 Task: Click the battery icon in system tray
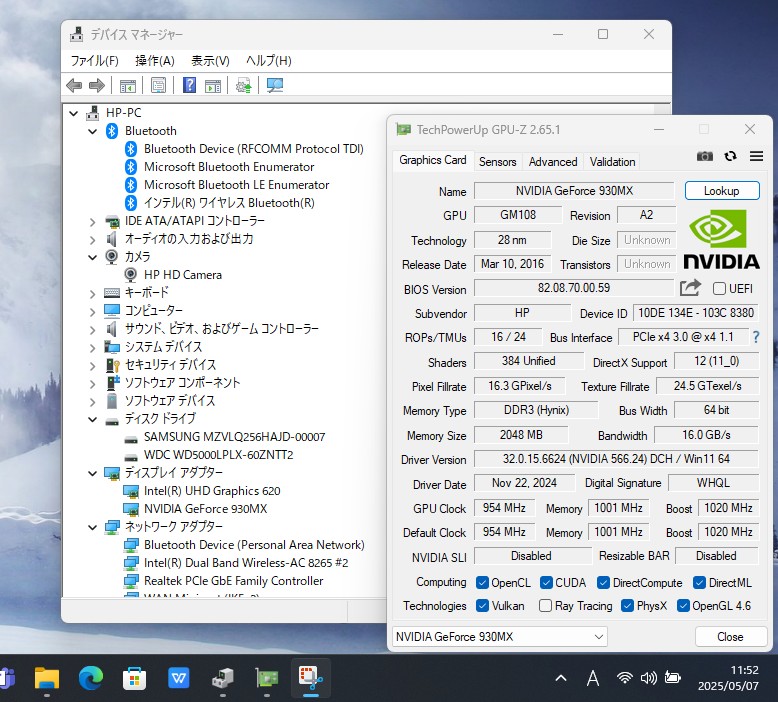coord(672,677)
